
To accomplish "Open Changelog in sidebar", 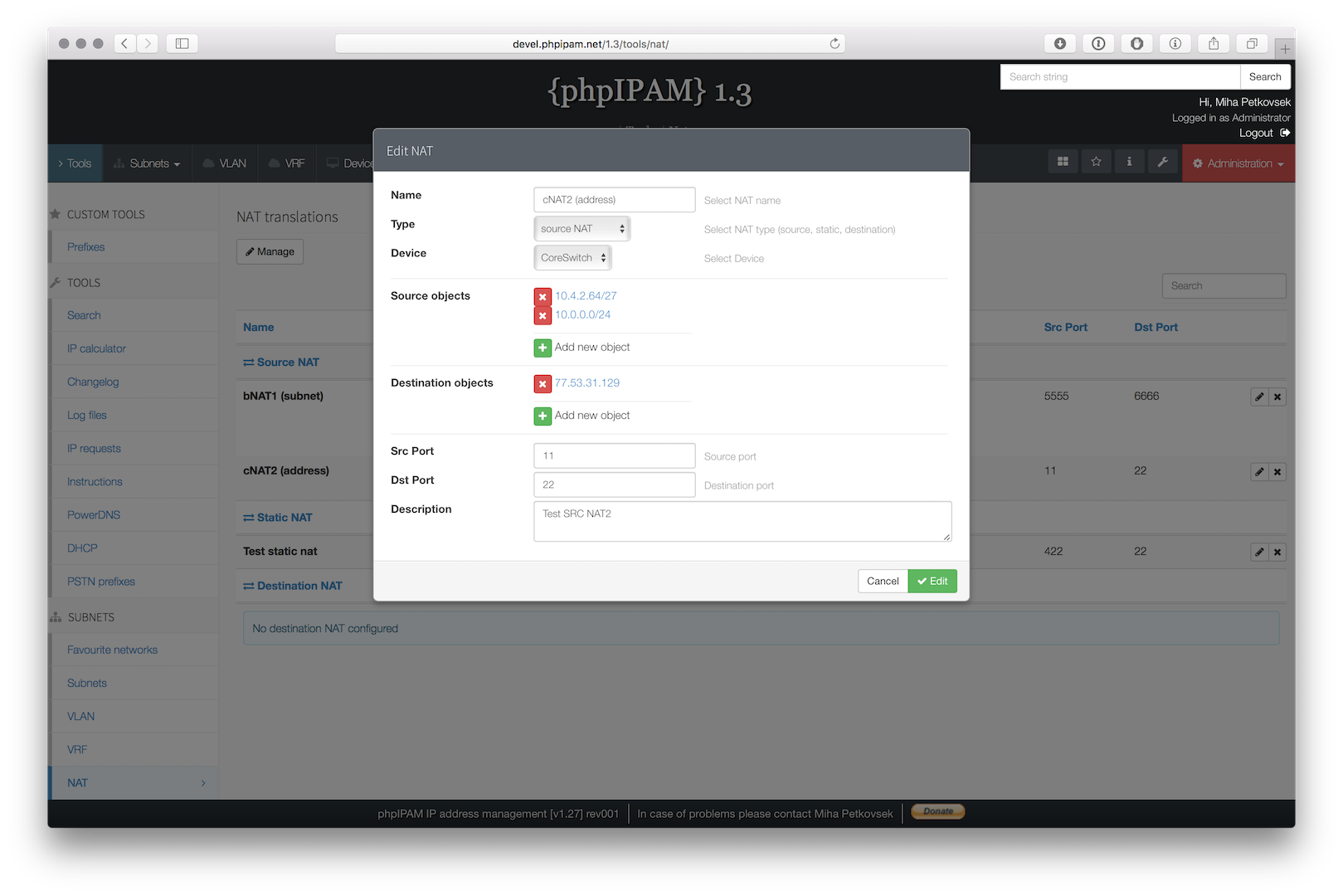I will [93, 382].
